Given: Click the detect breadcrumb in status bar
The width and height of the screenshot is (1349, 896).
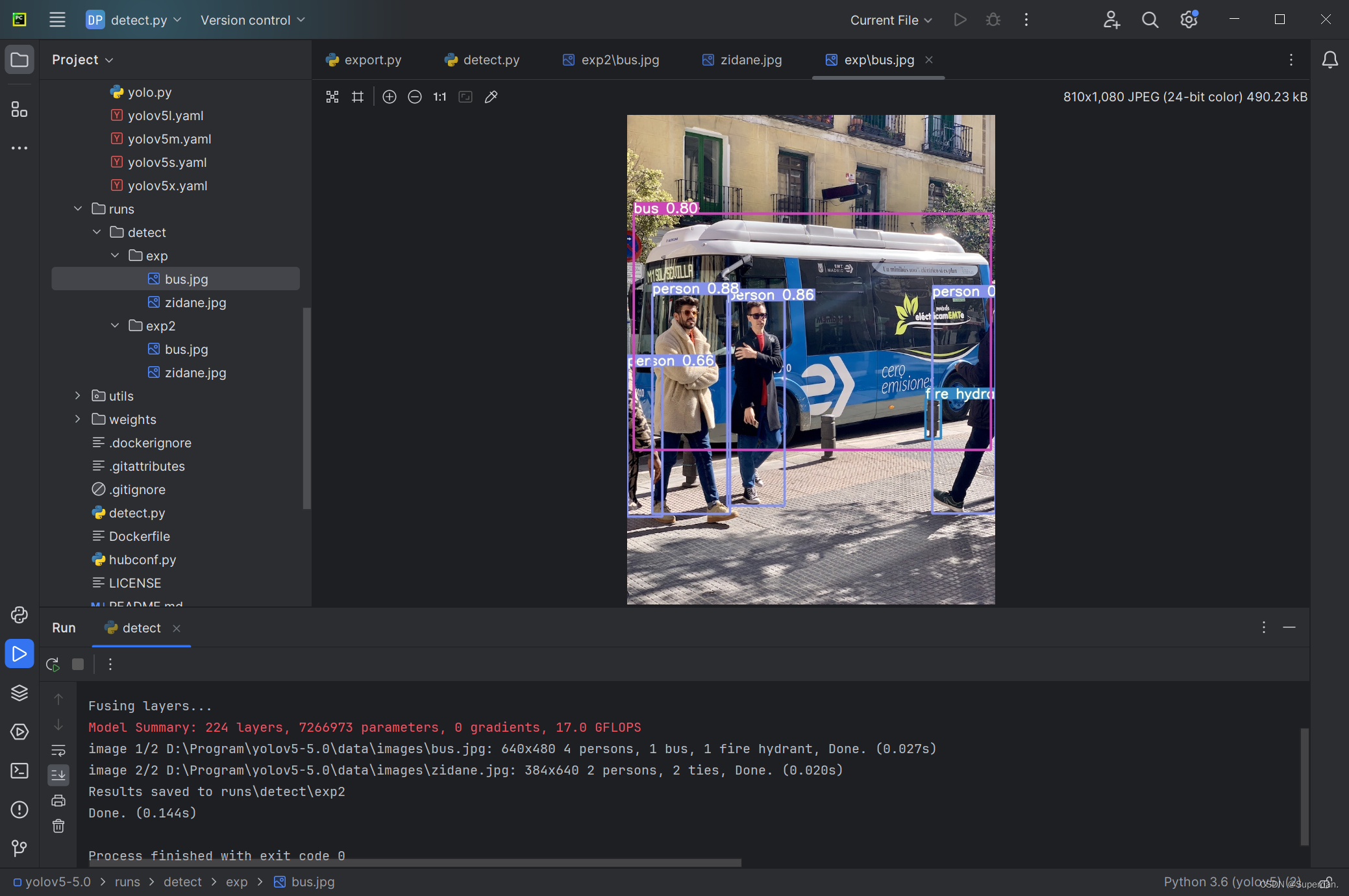Looking at the screenshot, I should (182, 882).
